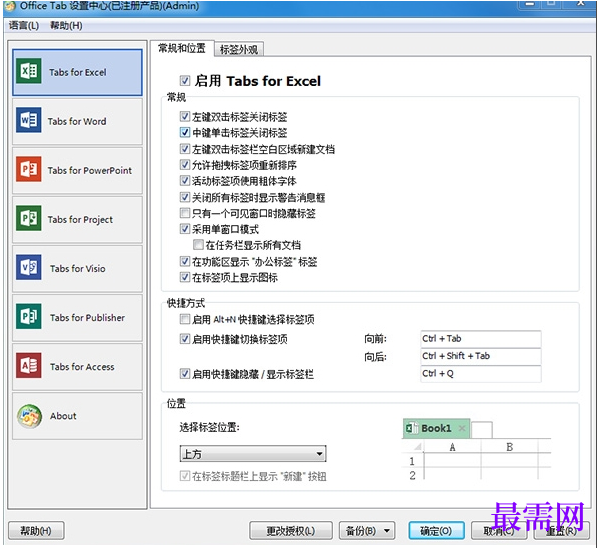The image size is (603, 548).
Task: Toggle 启用 Tabs for Excel checkbox
Action: 185,81
